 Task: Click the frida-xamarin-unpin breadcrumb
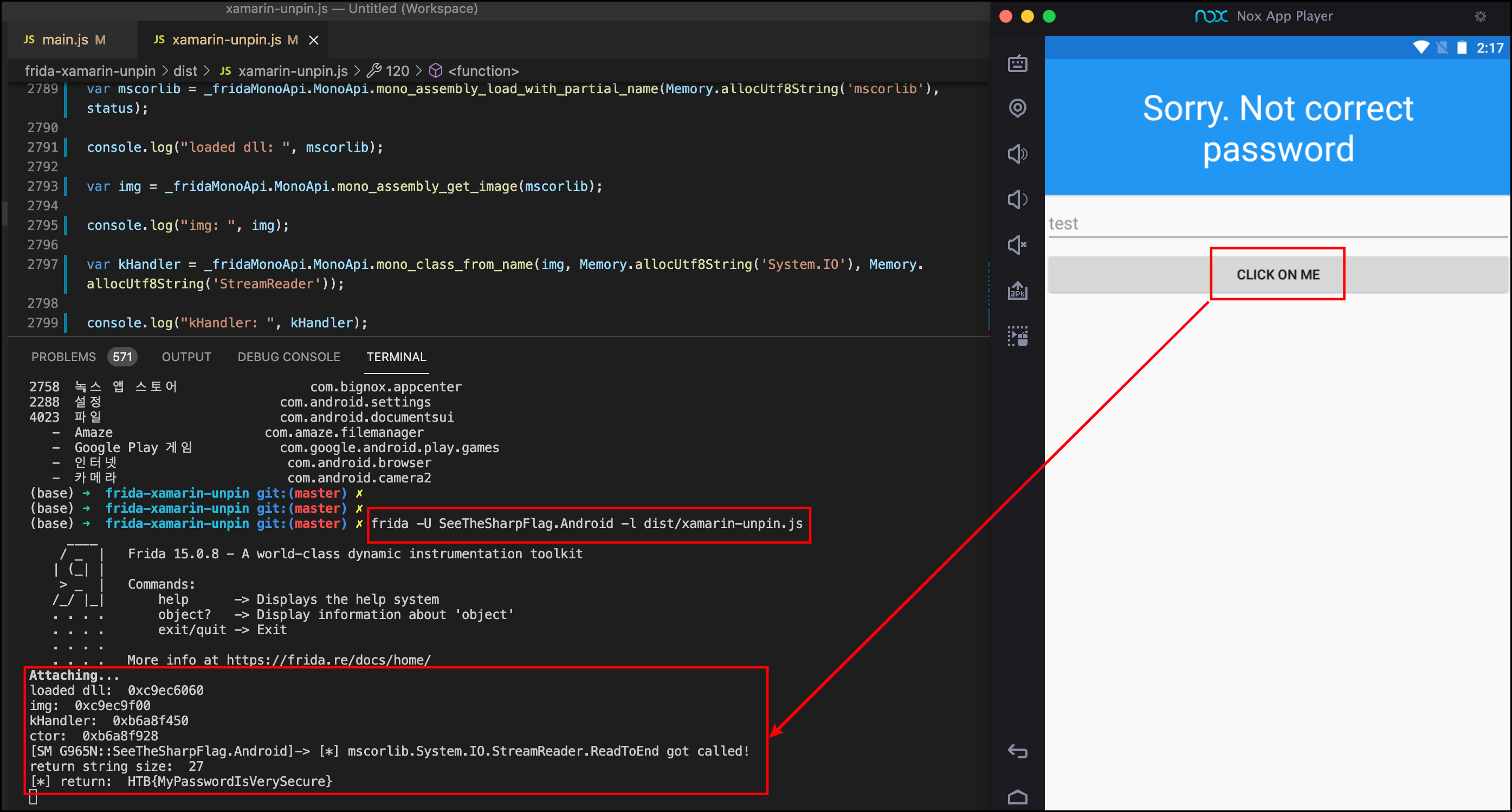click(x=90, y=71)
